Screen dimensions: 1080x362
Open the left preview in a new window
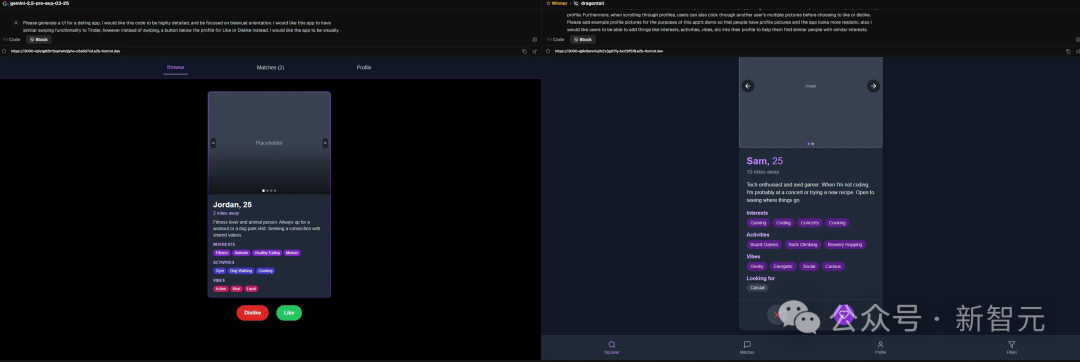click(534, 51)
